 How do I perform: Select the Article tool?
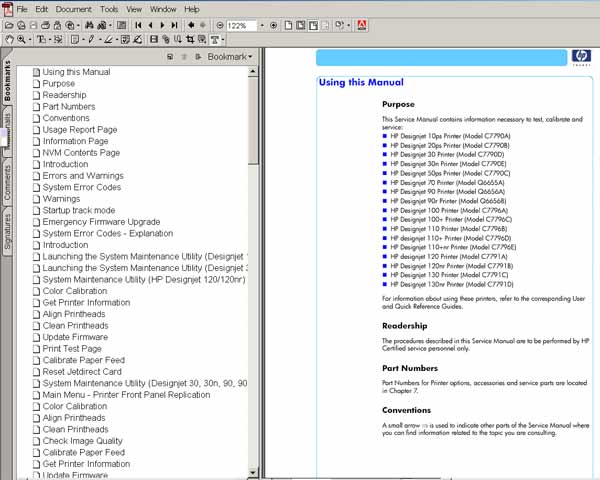coord(178,39)
